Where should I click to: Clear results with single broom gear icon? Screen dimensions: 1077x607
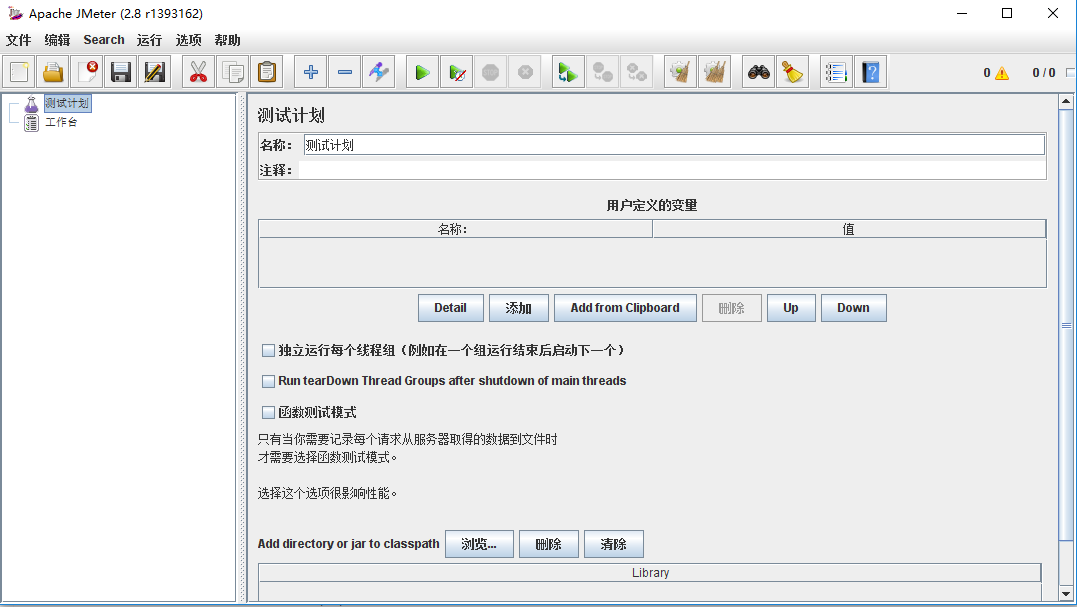coord(680,72)
